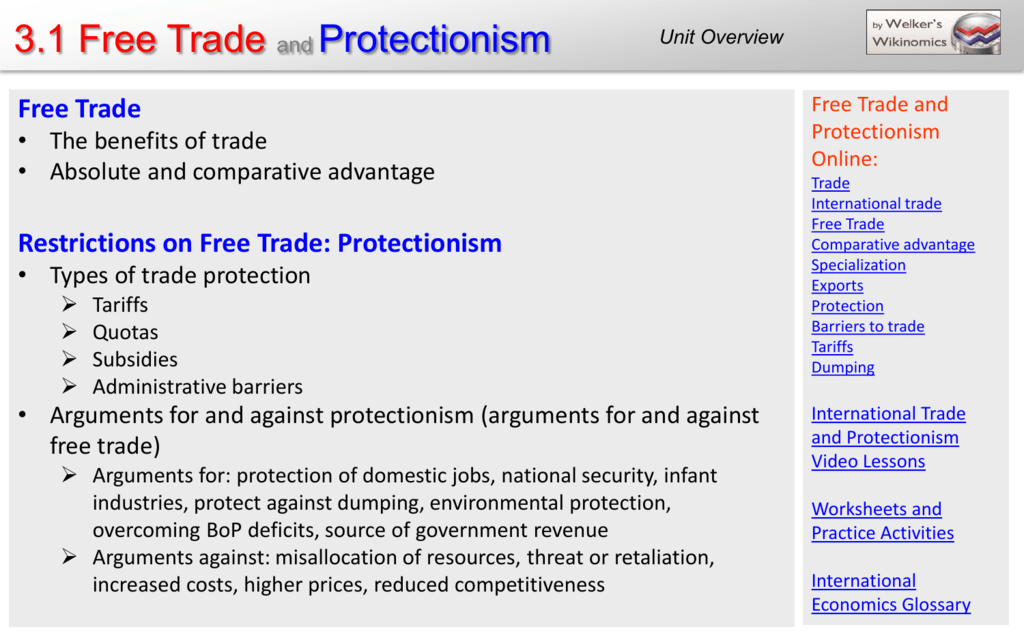Click the Restrictions on Free Trade heading
Screen dimensions: 1024x640
(260, 243)
